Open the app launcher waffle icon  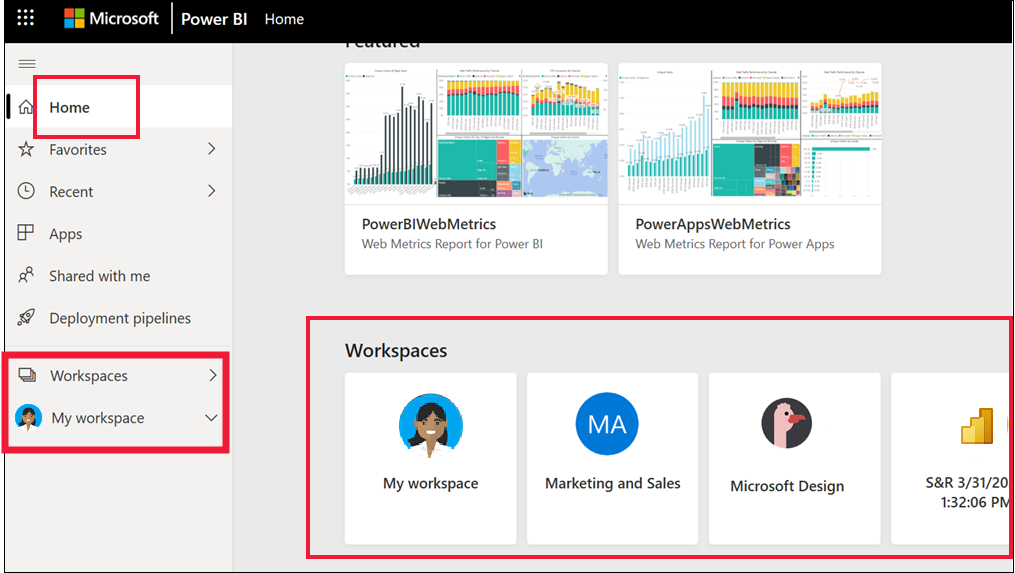[x=25, y=18]
